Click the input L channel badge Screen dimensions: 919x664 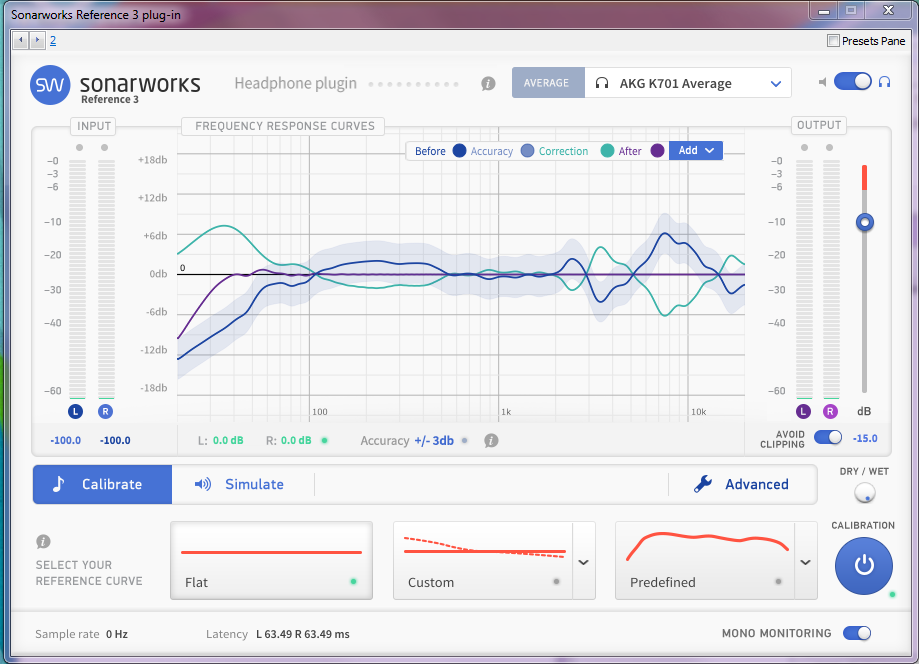pos(76,411)
